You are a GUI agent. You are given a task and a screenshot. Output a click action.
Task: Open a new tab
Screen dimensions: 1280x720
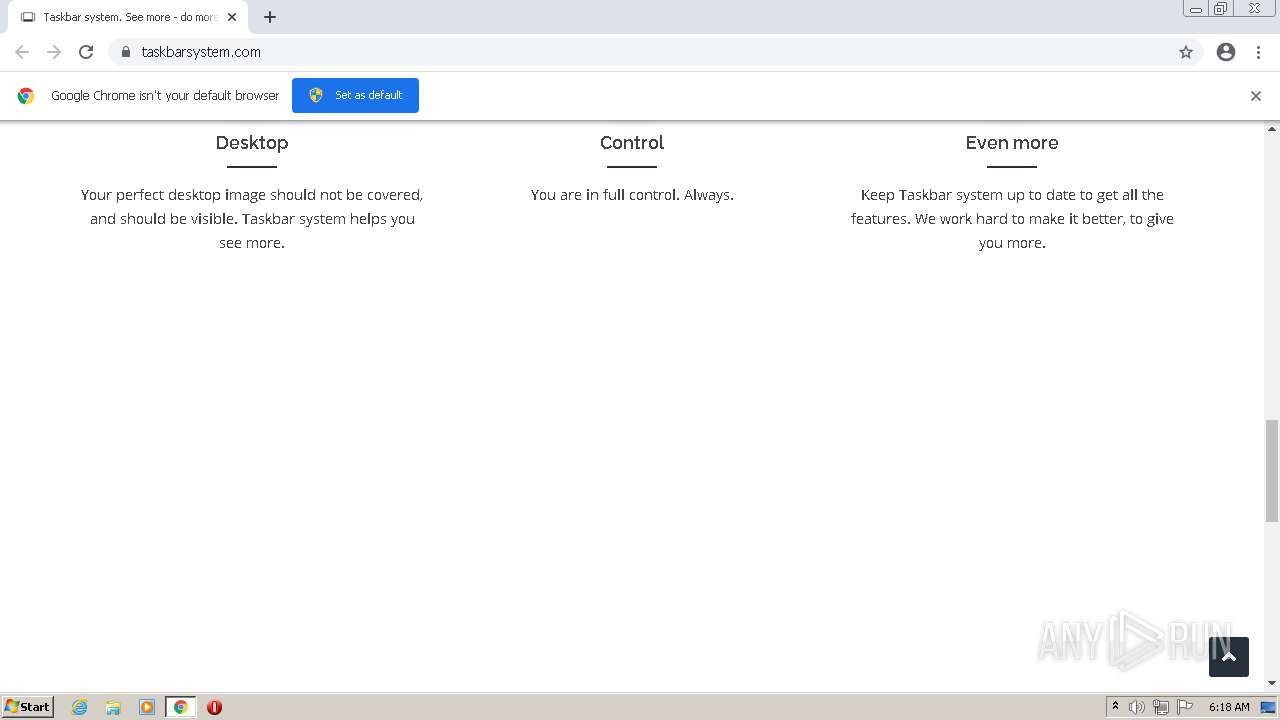tap(270, 17)
